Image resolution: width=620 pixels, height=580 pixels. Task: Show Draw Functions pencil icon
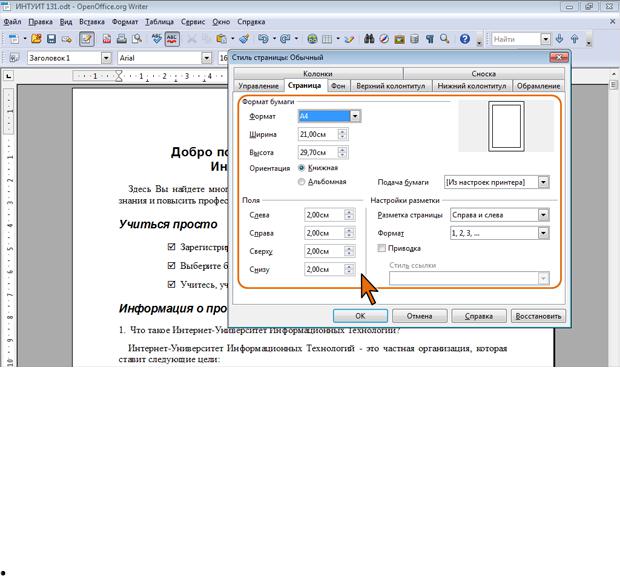coord(349,39)
